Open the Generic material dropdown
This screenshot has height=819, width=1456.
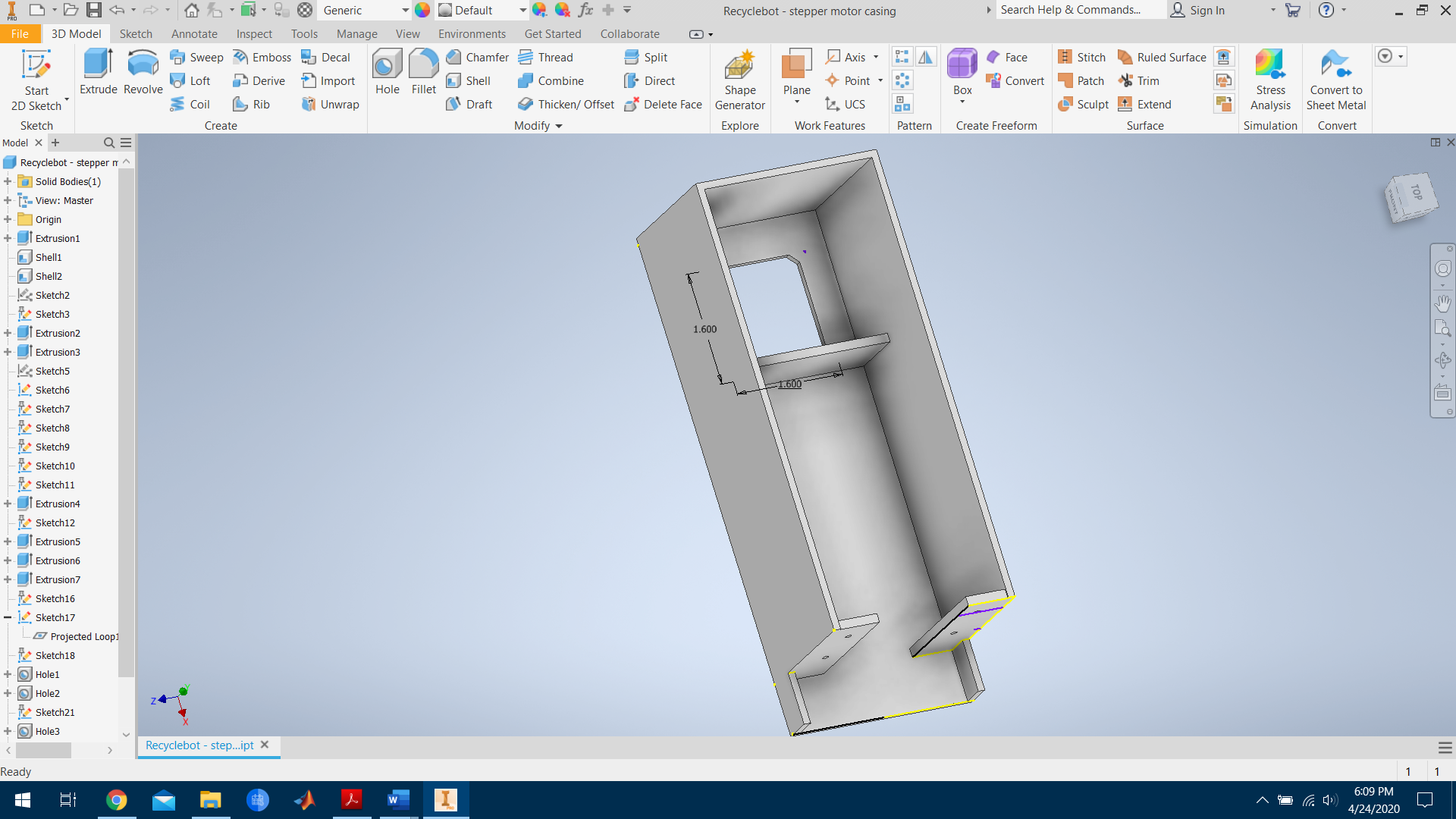405,11
